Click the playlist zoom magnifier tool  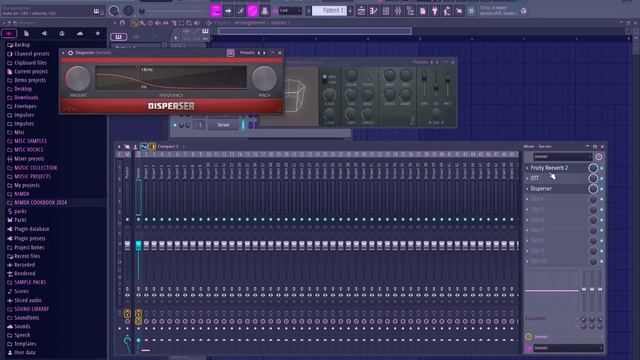(189, 23)
